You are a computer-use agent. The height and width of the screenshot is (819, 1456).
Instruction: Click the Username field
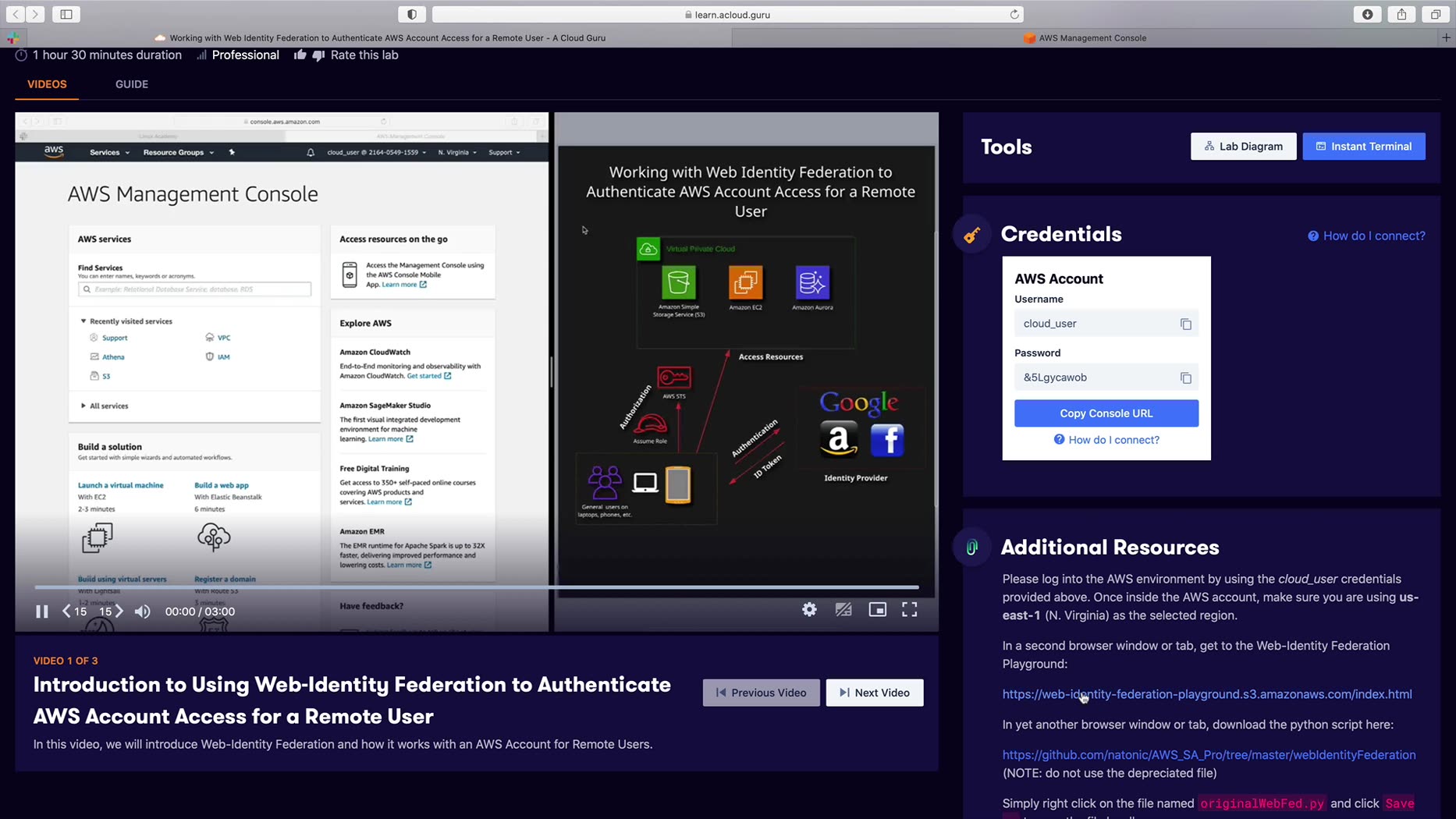click(x=1106, y=324)
